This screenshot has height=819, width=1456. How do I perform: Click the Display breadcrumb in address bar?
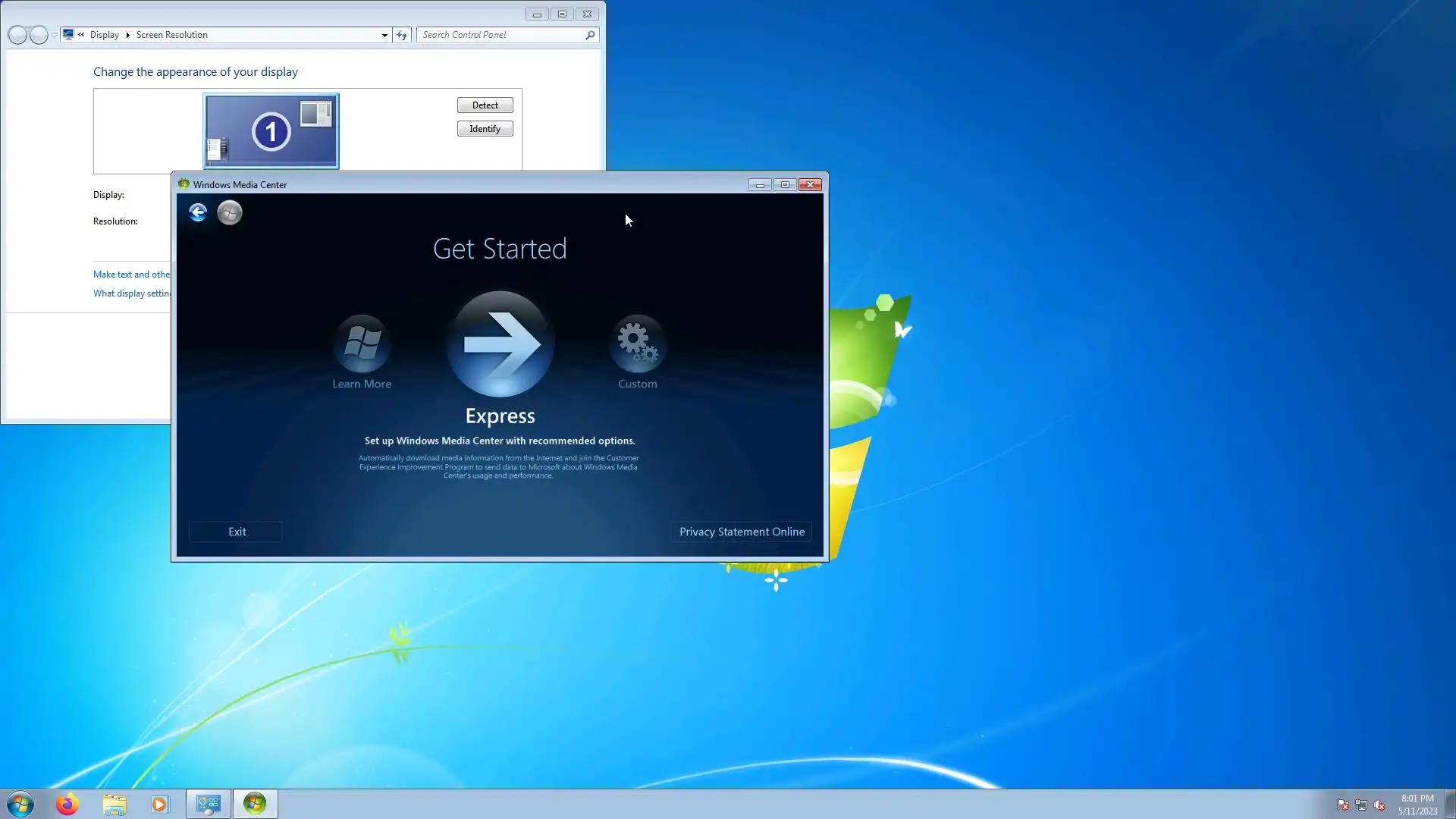104,35
